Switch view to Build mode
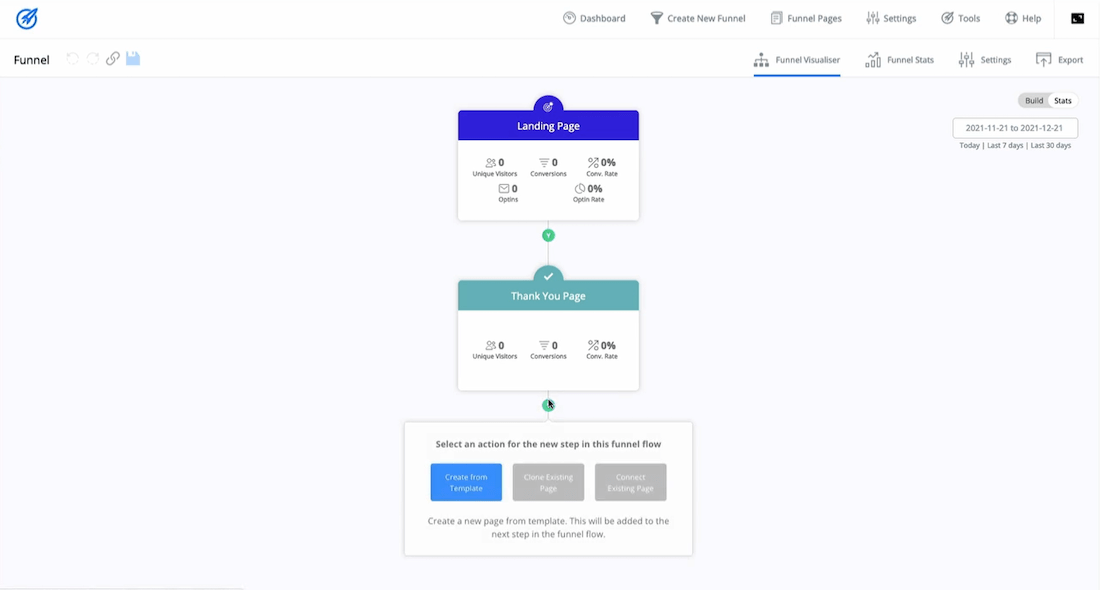 click(1033, 100)
